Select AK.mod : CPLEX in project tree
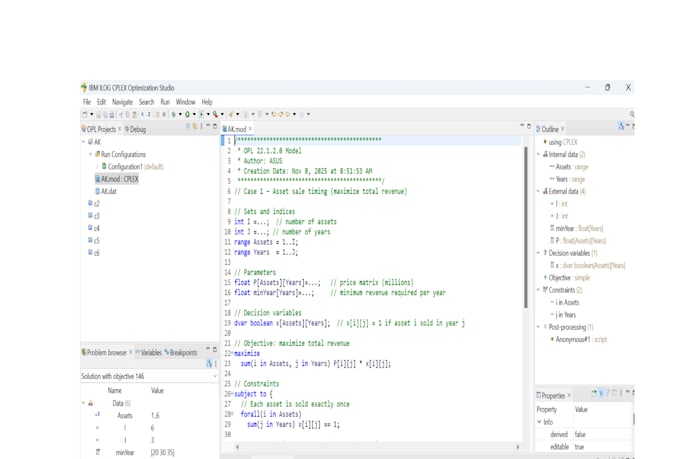 pos(117,179)
